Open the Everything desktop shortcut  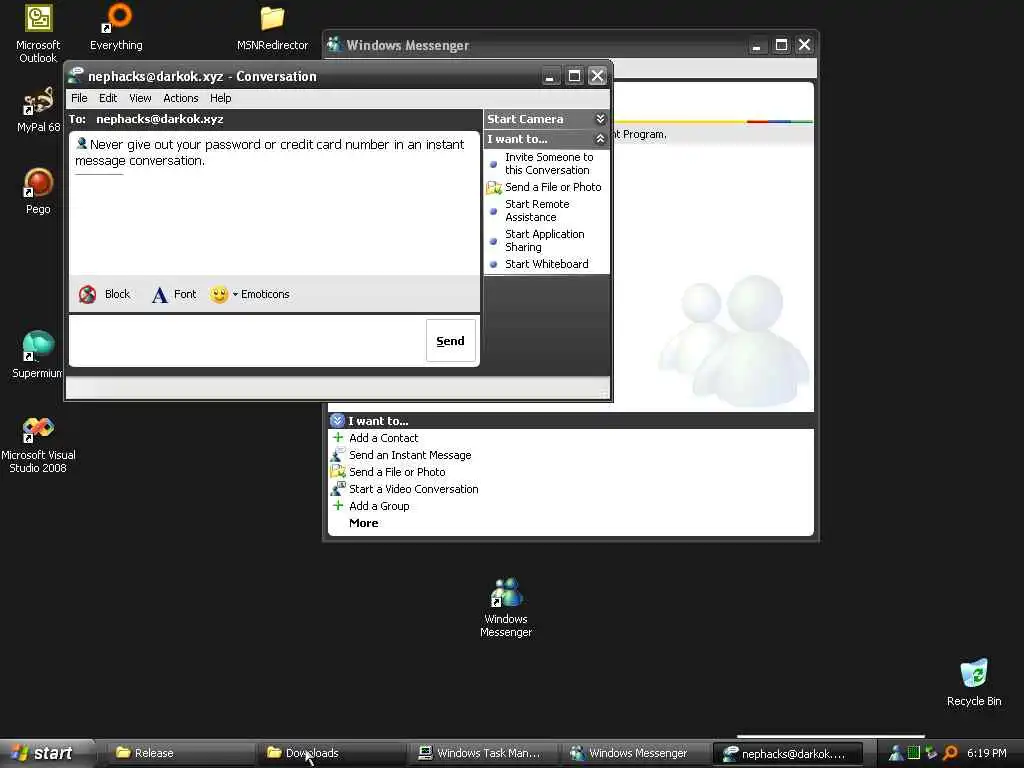[116, 27]
